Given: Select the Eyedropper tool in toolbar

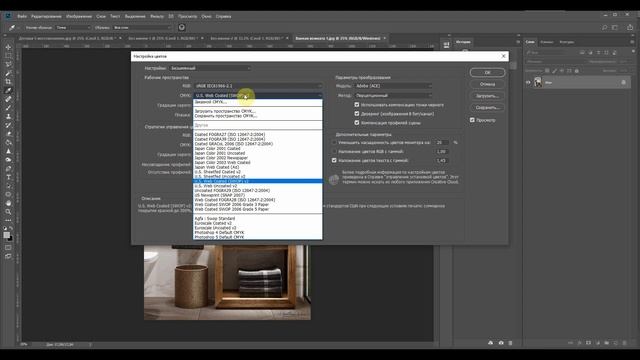Looking at the screenshot, I should (8, 91).
